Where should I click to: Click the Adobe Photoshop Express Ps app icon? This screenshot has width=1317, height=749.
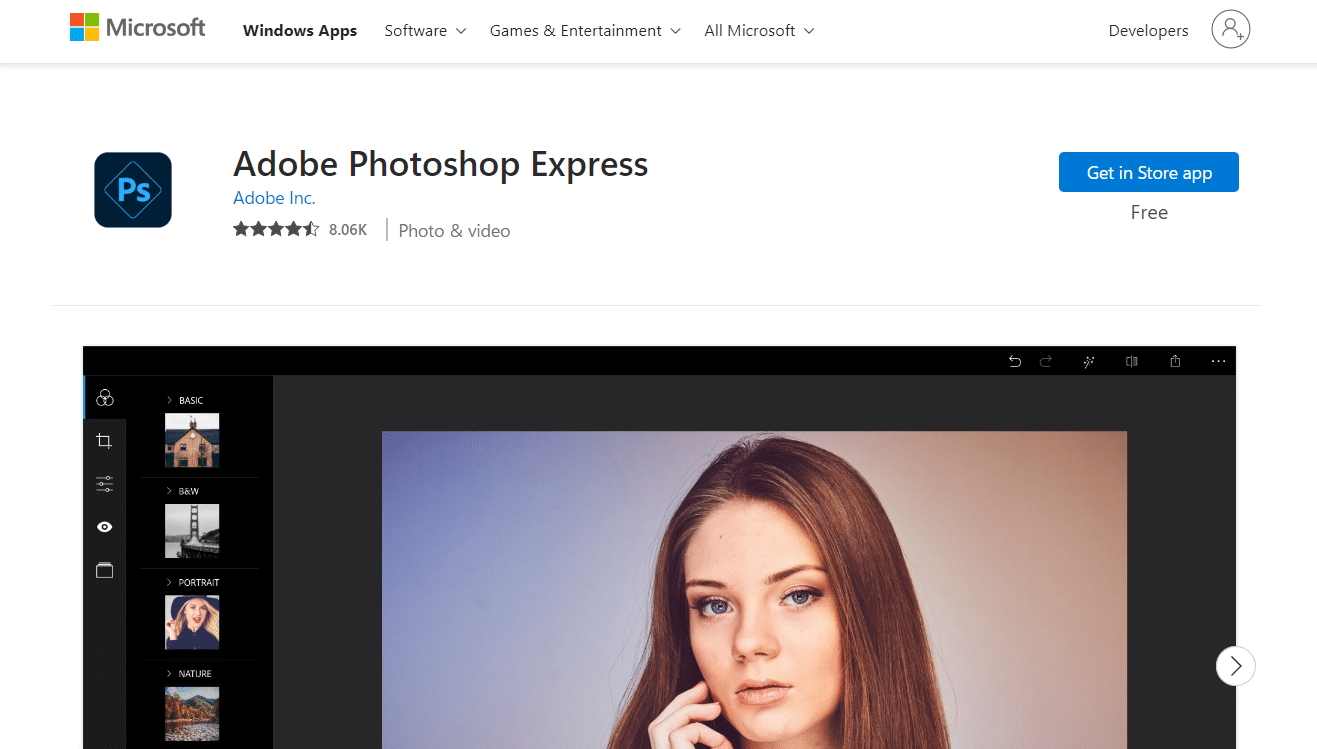[x=133, y=190]
